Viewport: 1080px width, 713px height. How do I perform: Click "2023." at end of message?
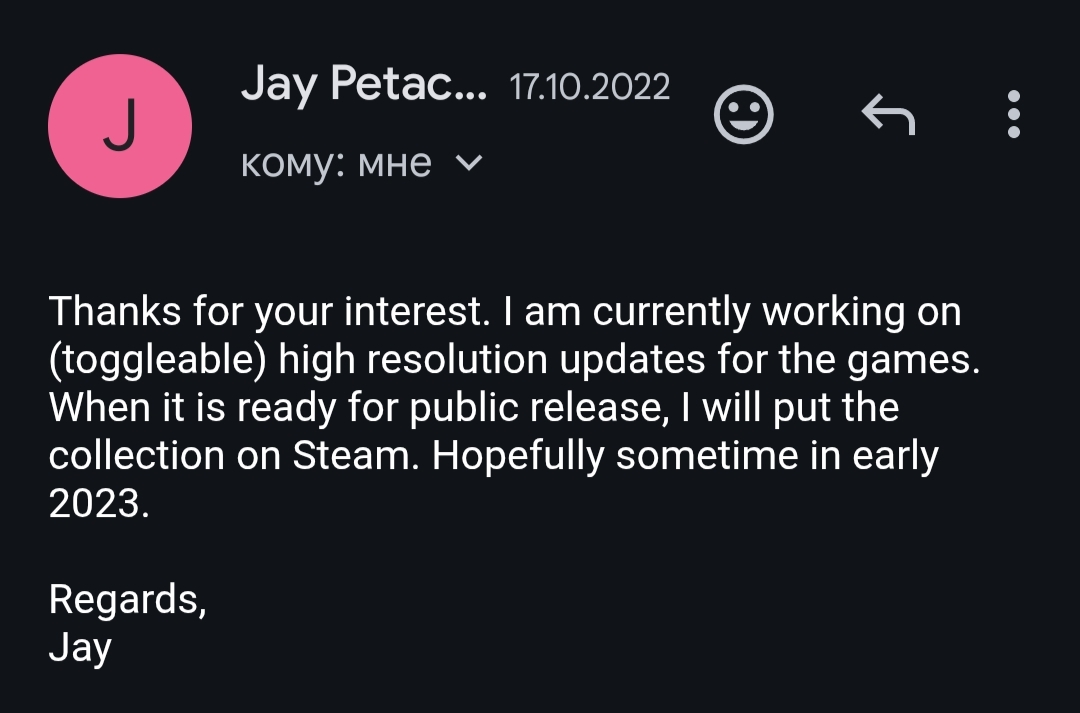98,504
